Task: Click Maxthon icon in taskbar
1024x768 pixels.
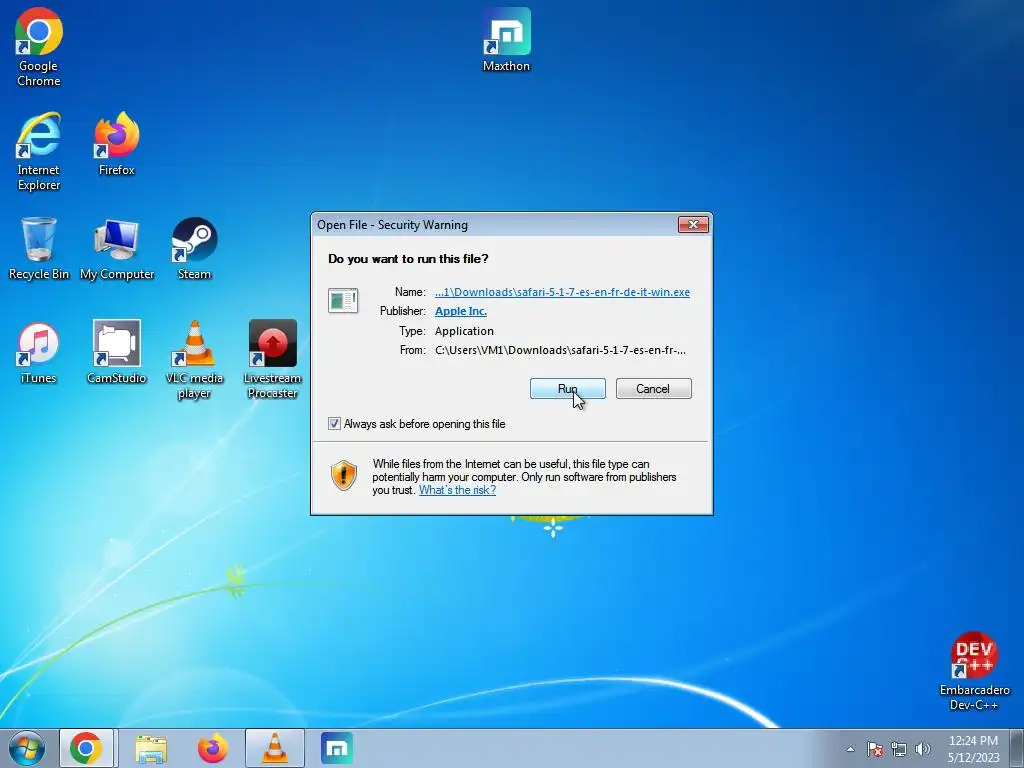Action: (337, 748)
